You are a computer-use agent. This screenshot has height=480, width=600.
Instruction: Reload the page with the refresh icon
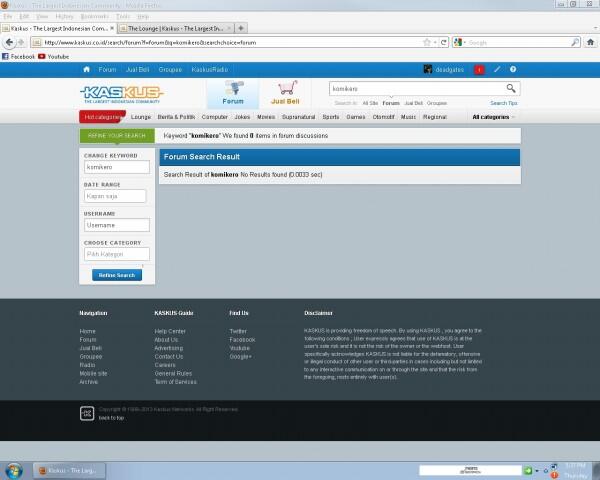coord(443,42)
